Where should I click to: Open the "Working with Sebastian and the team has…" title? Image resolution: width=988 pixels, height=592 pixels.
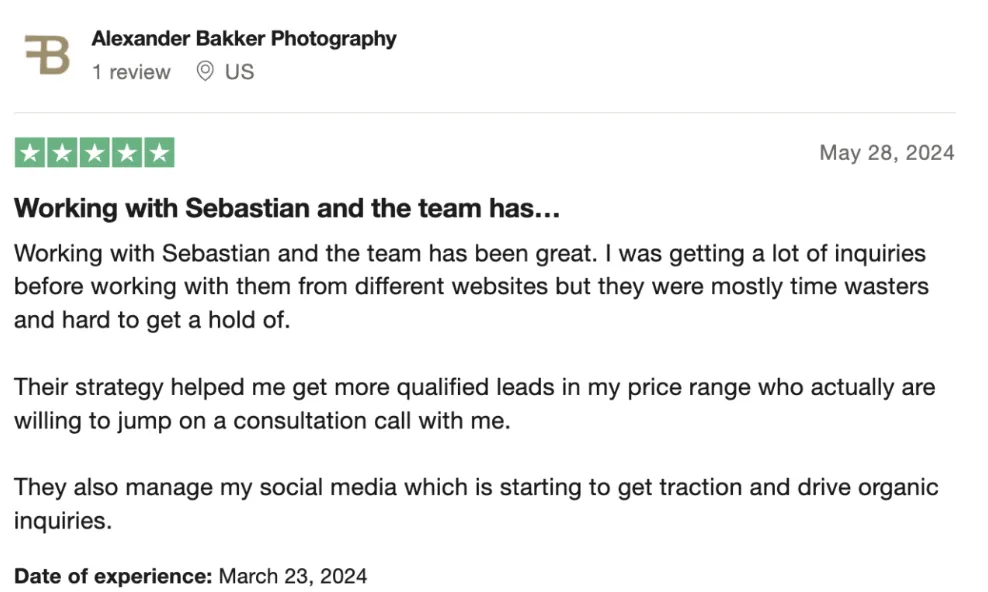point(287,208)
